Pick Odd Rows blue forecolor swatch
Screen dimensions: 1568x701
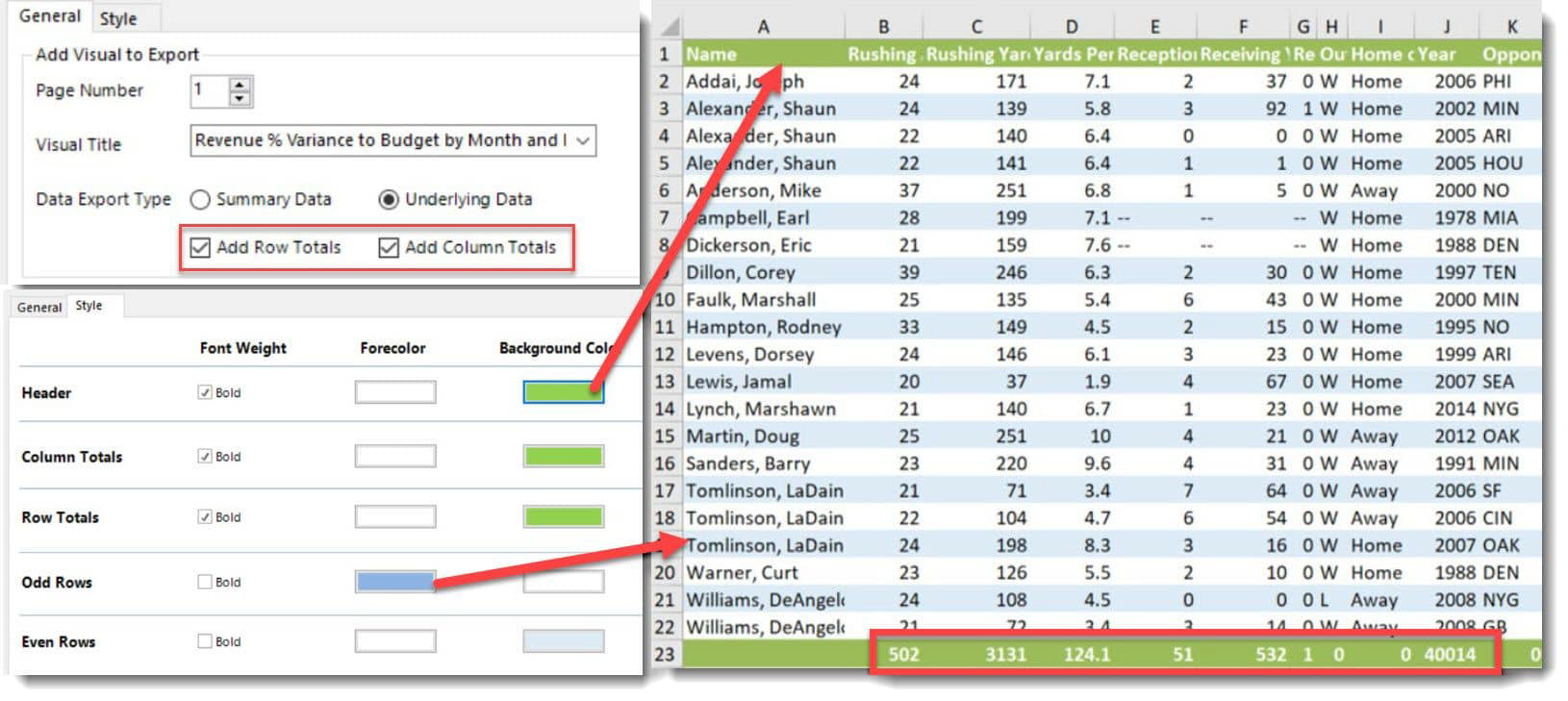(x=395, y=582)
